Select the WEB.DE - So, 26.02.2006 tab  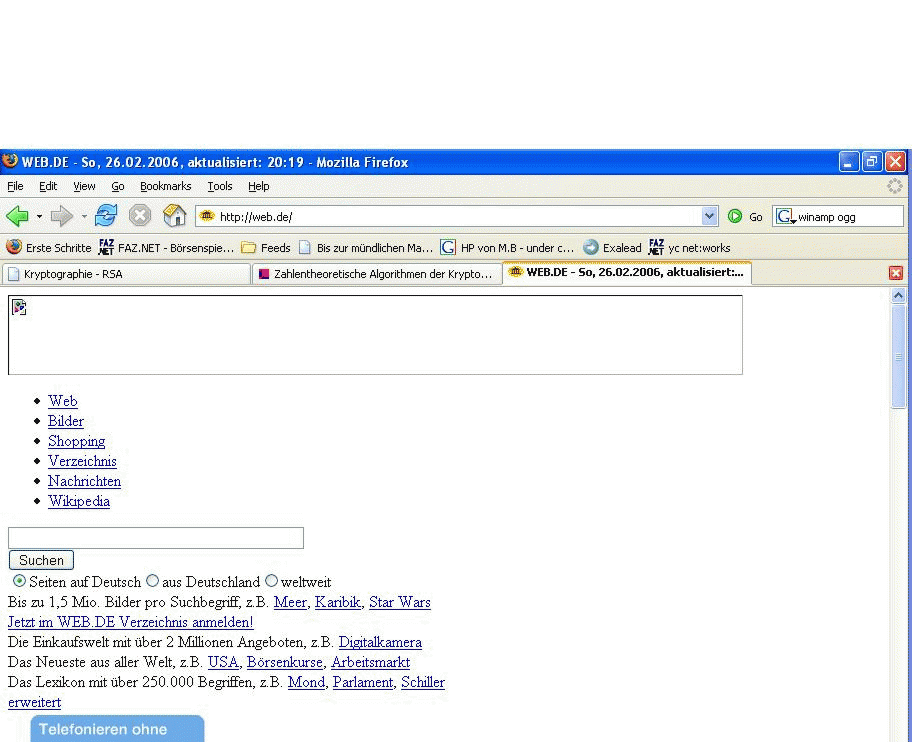tap(627, 273)
